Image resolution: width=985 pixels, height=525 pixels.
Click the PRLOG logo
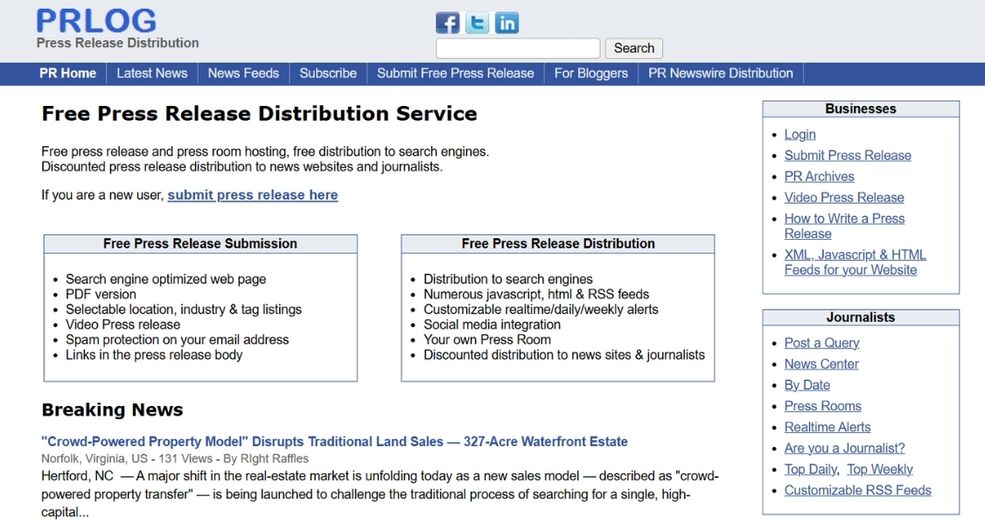click(96, 21)
